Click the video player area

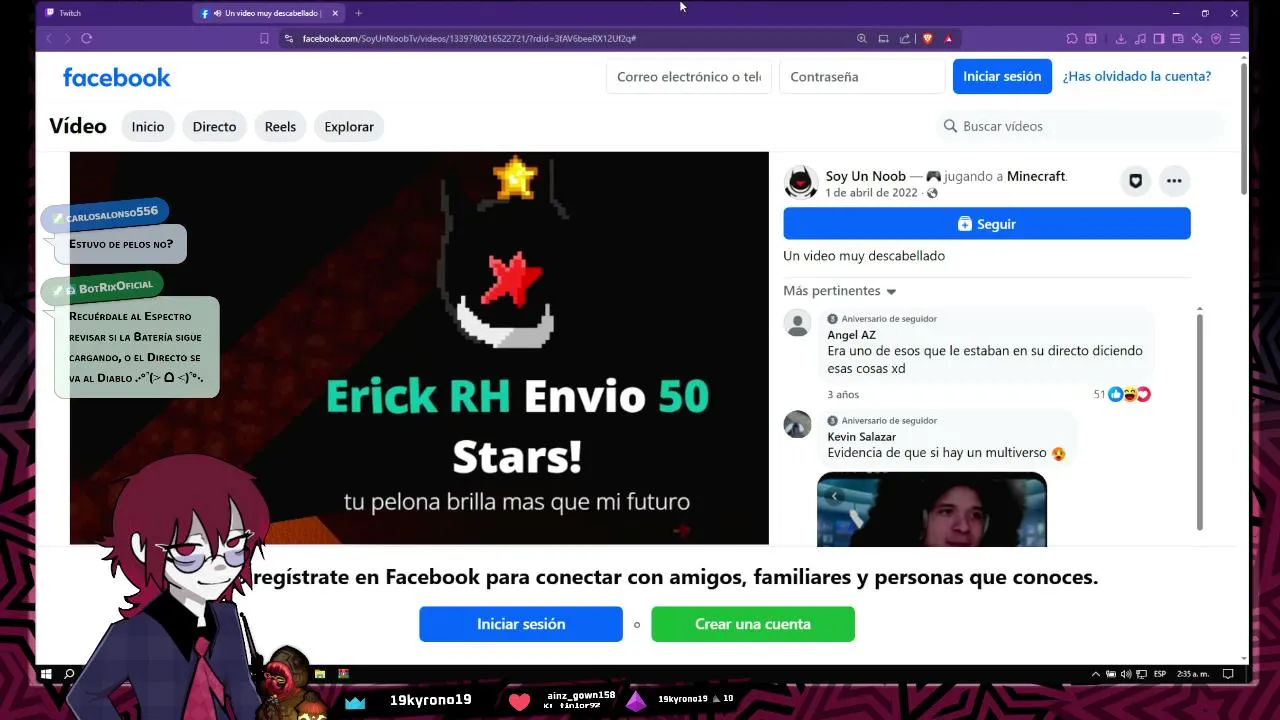(419, 348)
